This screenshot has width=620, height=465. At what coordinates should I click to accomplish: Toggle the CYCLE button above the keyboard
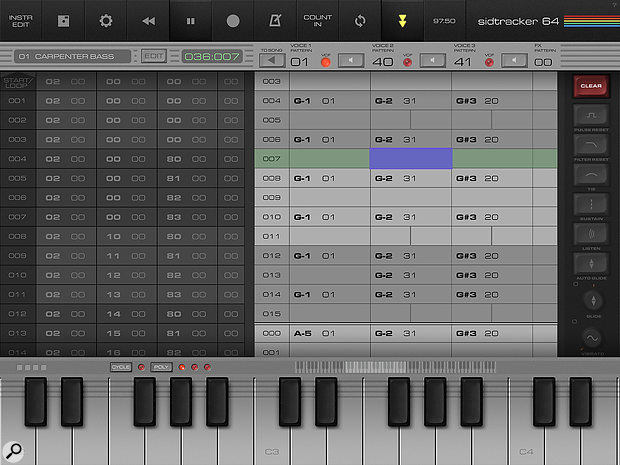tap(121, 367)
